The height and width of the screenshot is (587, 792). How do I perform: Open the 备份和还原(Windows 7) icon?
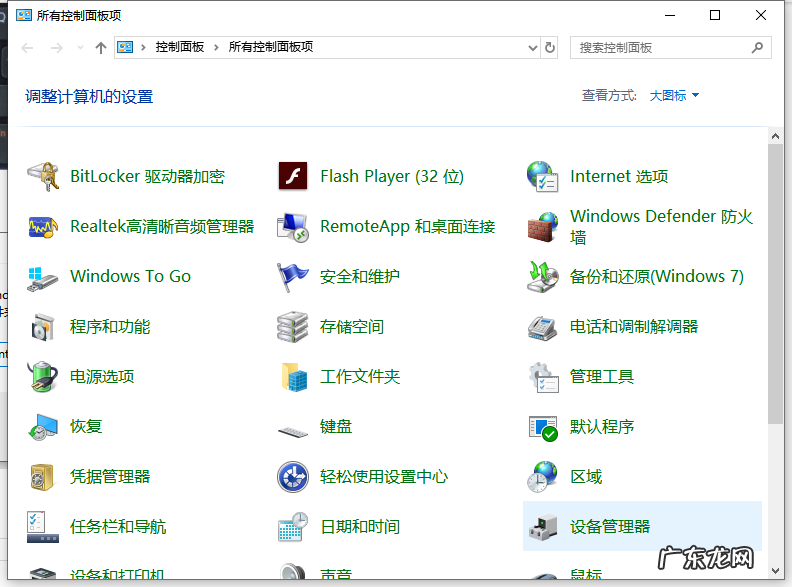[x=542, y=277]
